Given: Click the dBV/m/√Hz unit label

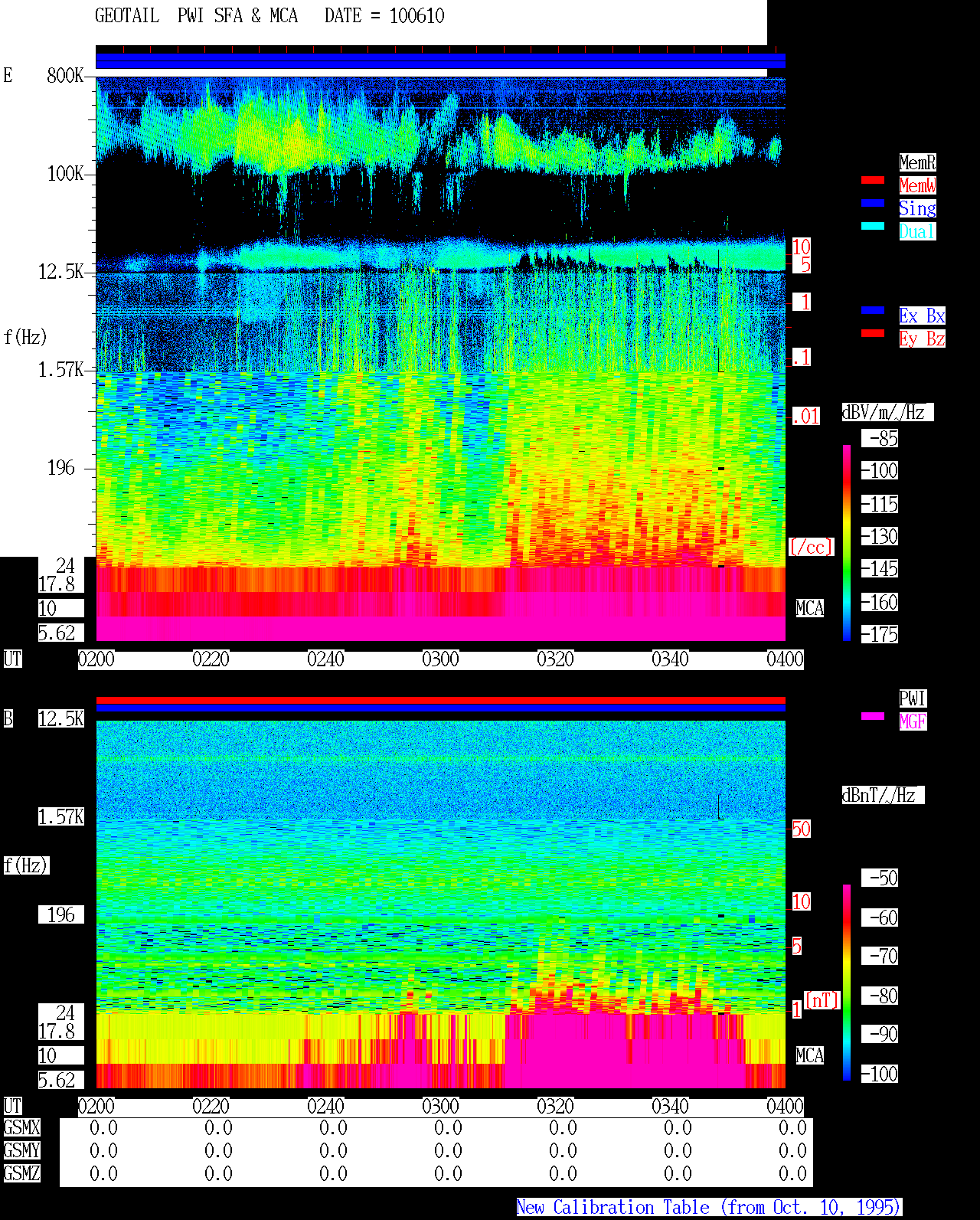Looking at the screenshot, I should click(x=887, y=412).
